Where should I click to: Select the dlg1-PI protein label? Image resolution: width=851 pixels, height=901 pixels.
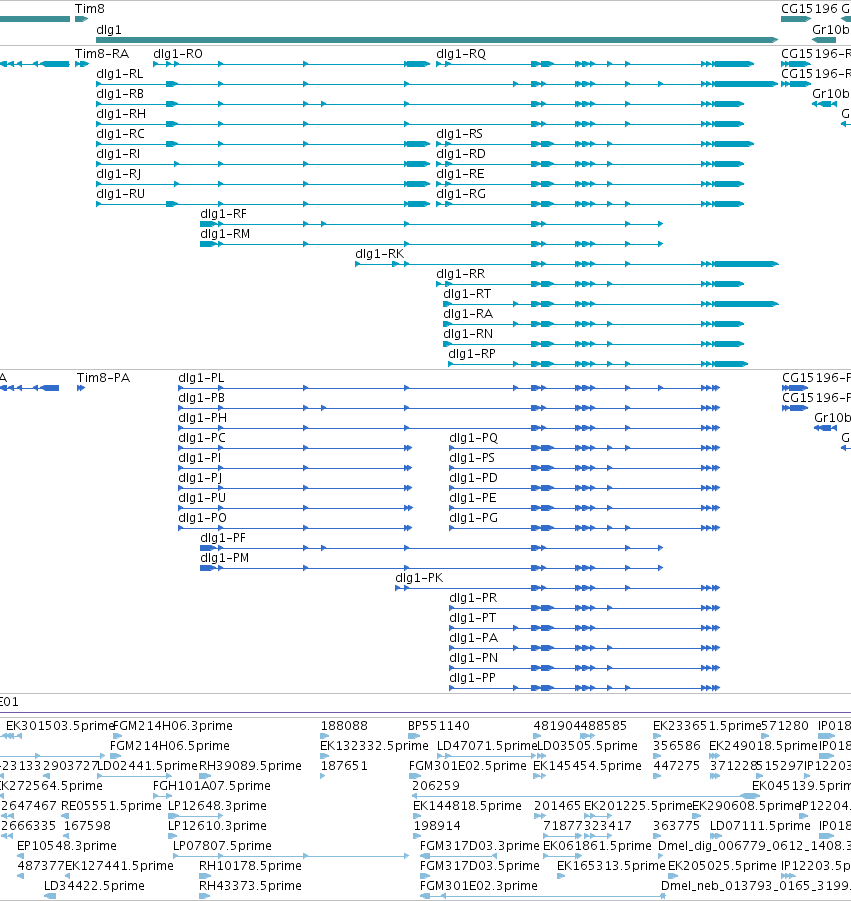point(199,458)
